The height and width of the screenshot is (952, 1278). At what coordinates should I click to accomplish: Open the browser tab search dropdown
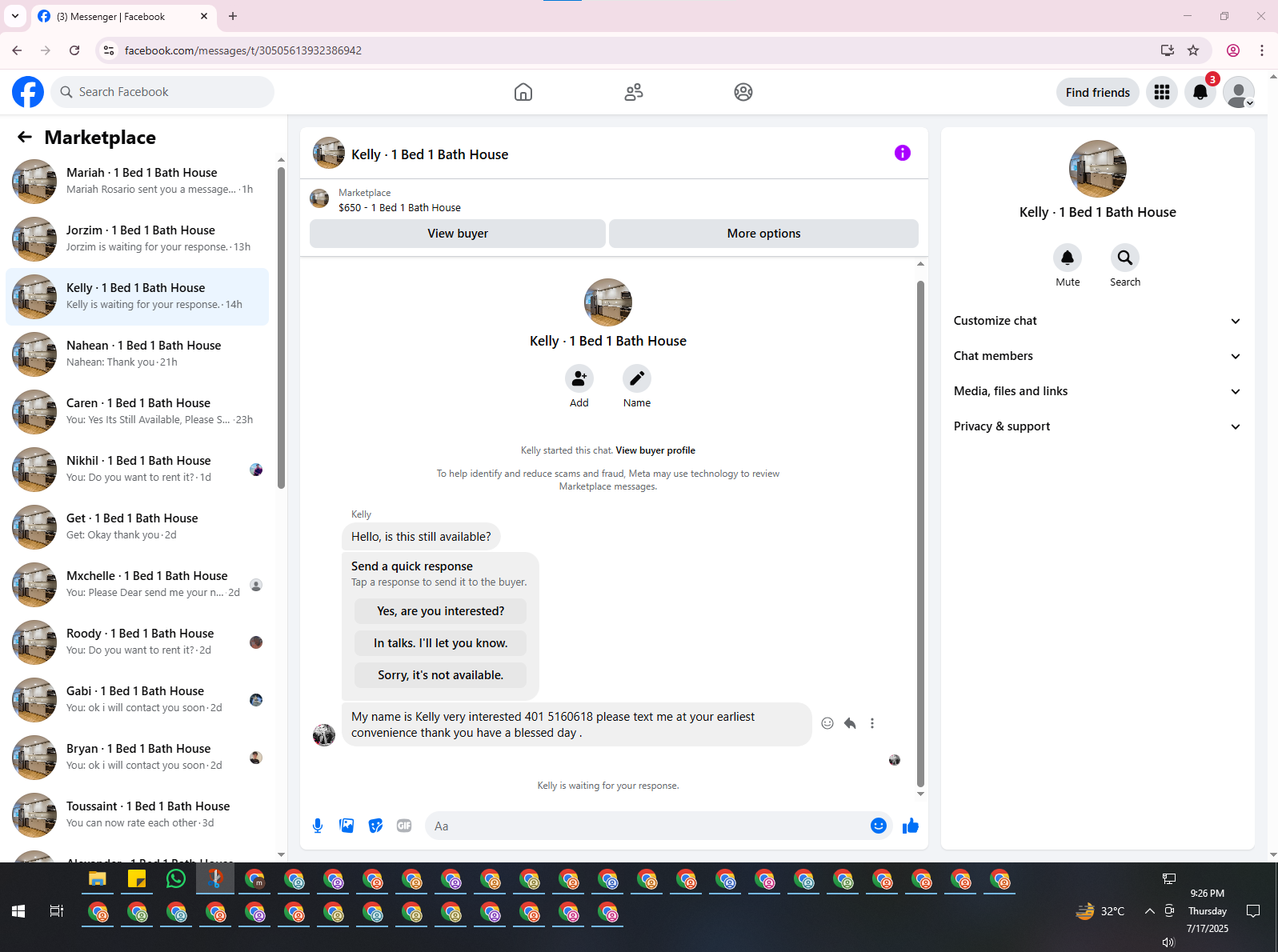15,16
